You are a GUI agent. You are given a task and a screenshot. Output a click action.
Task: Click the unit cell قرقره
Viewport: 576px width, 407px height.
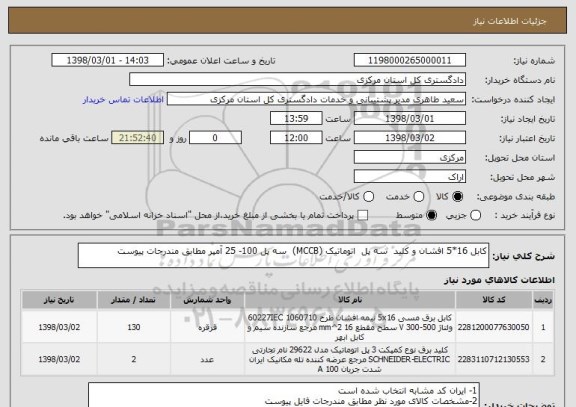pos(207,327)
